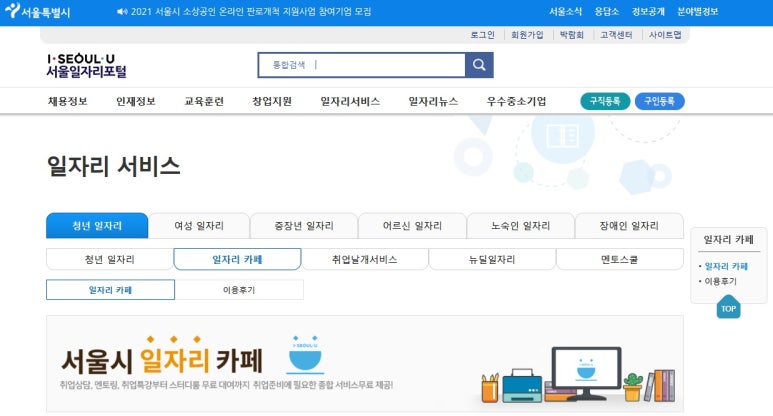Open the 박람회 link

pos(571,35)
